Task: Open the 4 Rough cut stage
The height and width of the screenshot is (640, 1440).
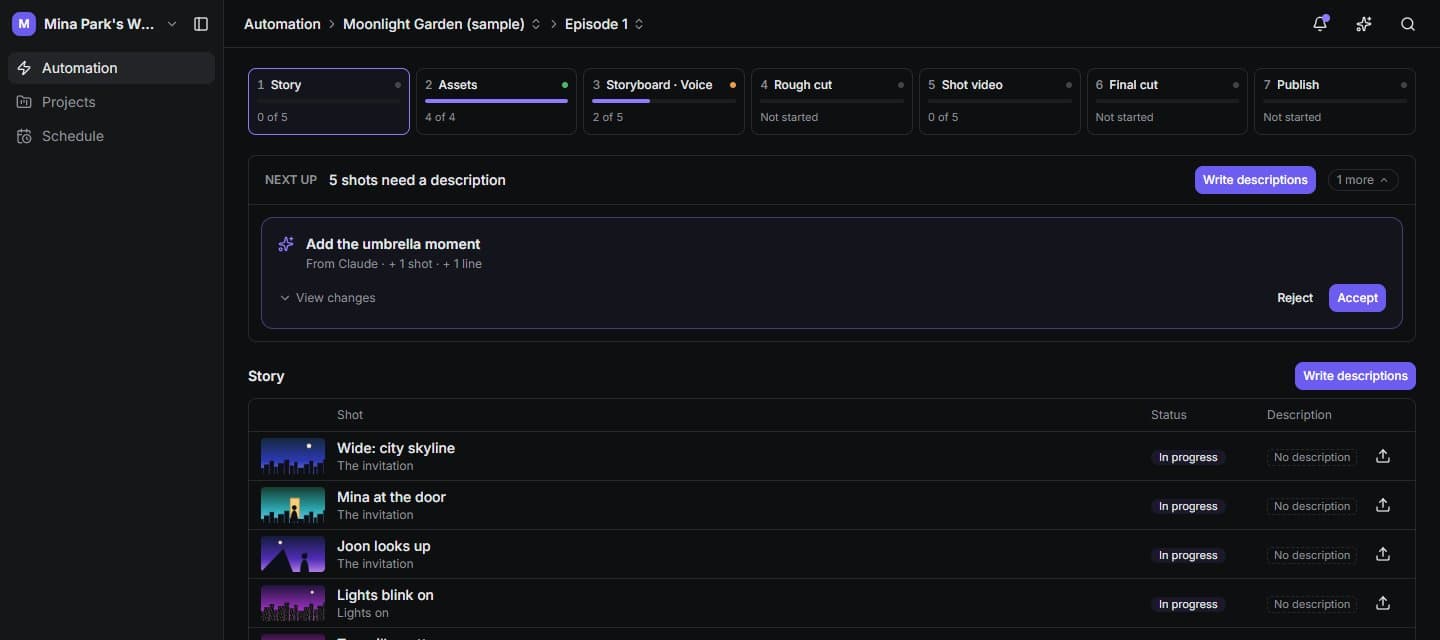Action: (832, 101)
